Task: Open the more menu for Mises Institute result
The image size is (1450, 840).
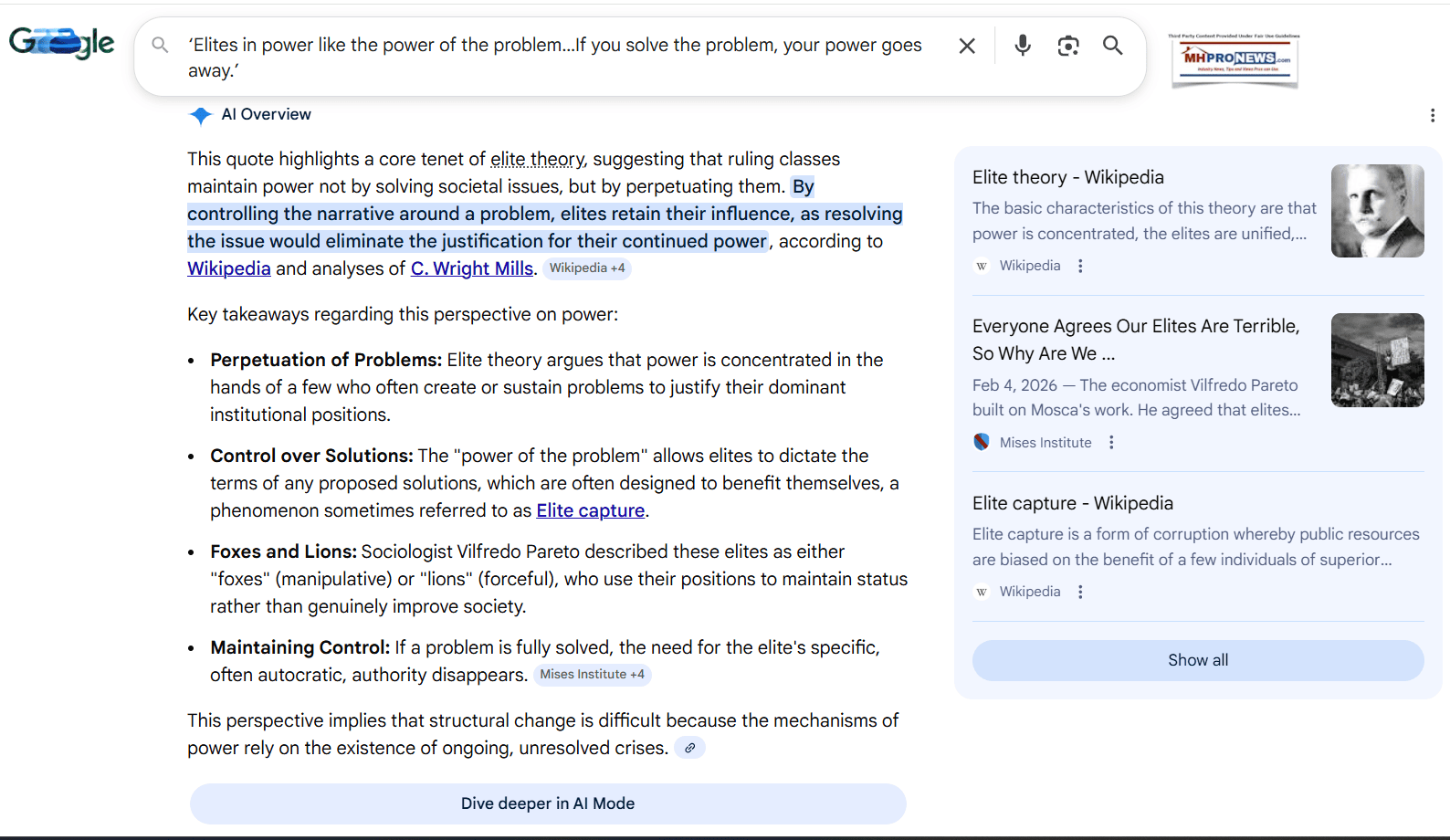Action: [1111, 443]
